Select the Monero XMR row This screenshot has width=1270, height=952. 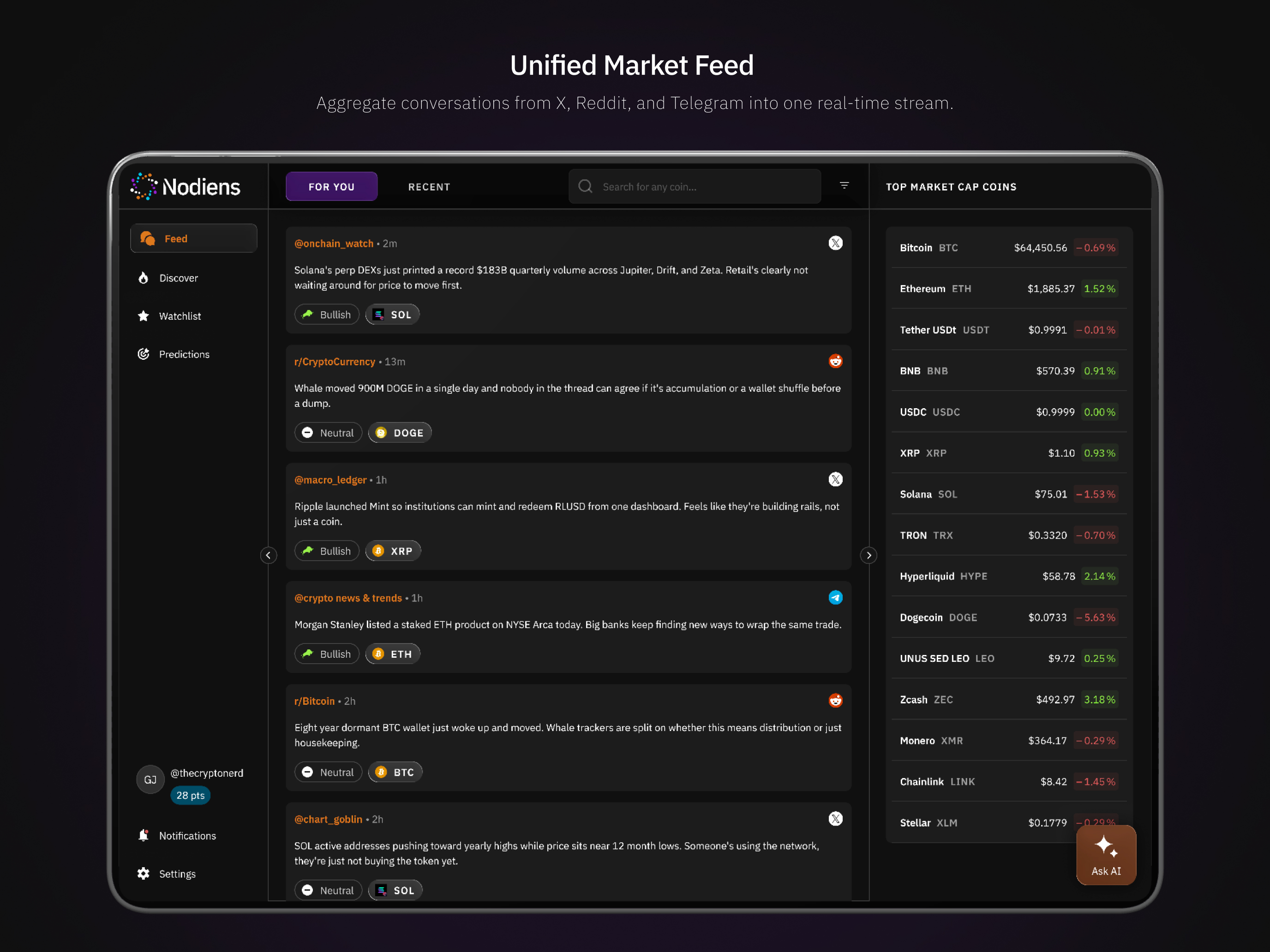click(1009, 740)
